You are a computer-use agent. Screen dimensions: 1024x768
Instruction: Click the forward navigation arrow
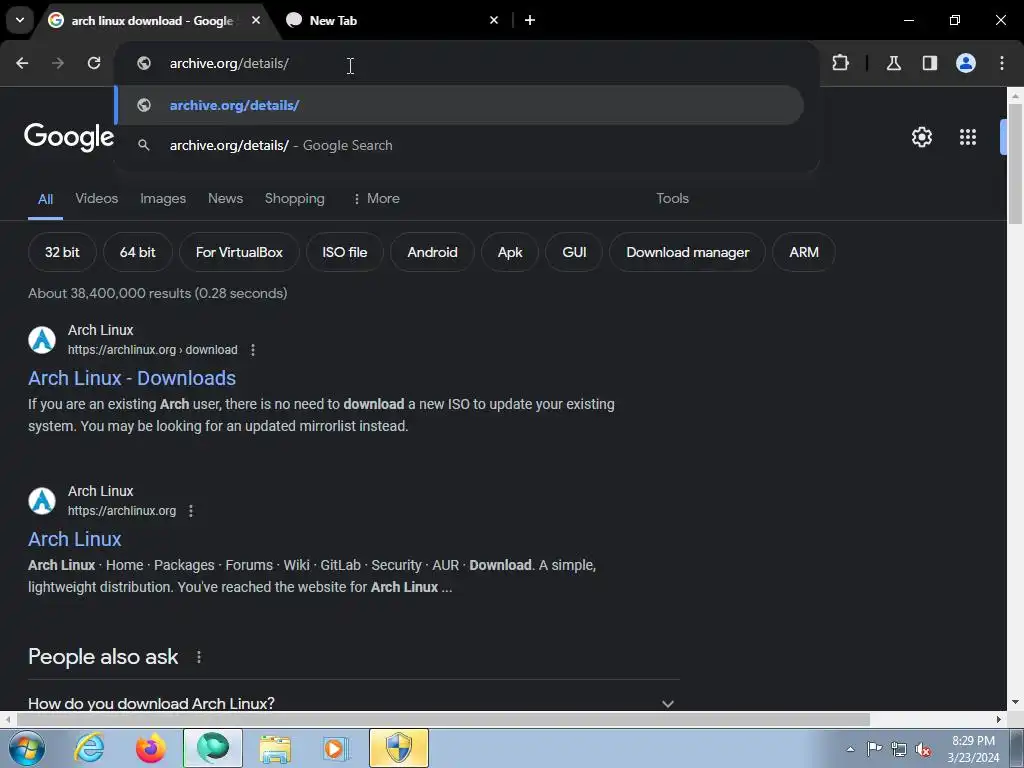58,63
